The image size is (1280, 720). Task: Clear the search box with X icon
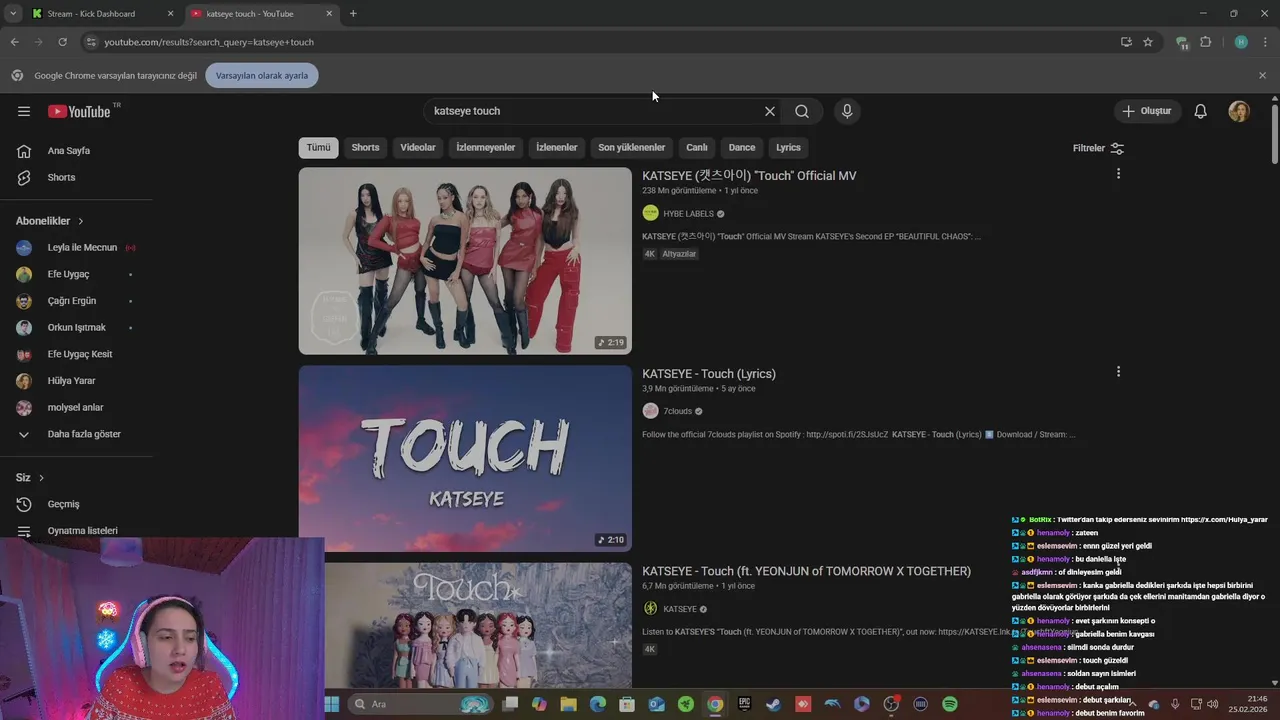click(x=770, y=111)
